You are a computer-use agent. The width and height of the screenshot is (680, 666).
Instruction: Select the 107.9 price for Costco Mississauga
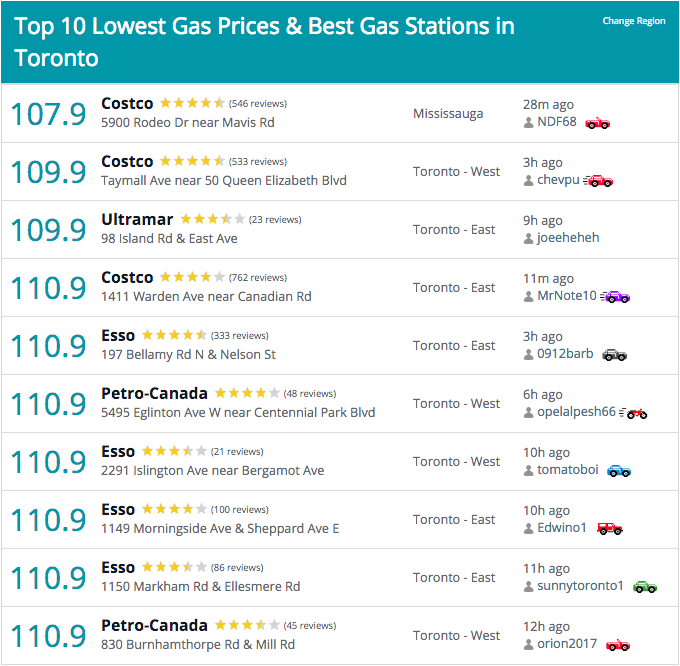coord(49,114)
